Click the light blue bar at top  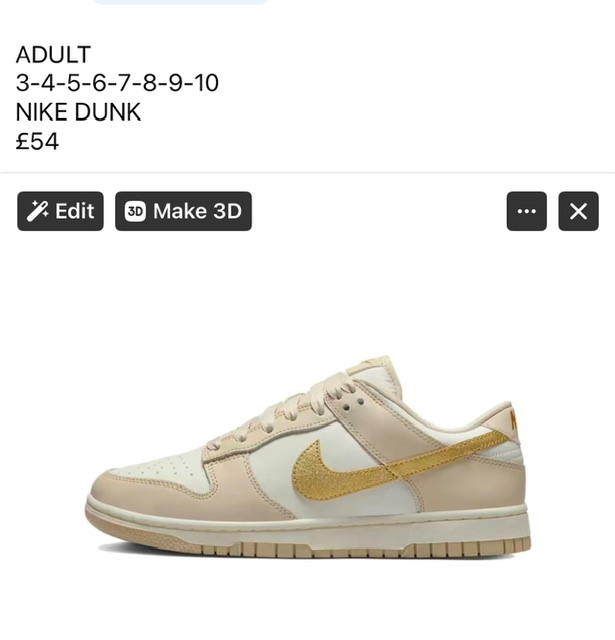click(181, 2)
